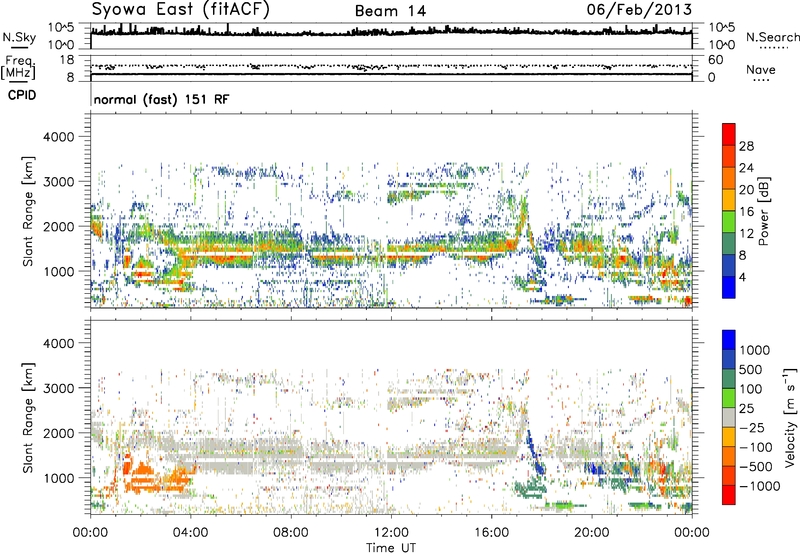Pick the light green segment of Power color bar

click(729, 222)
